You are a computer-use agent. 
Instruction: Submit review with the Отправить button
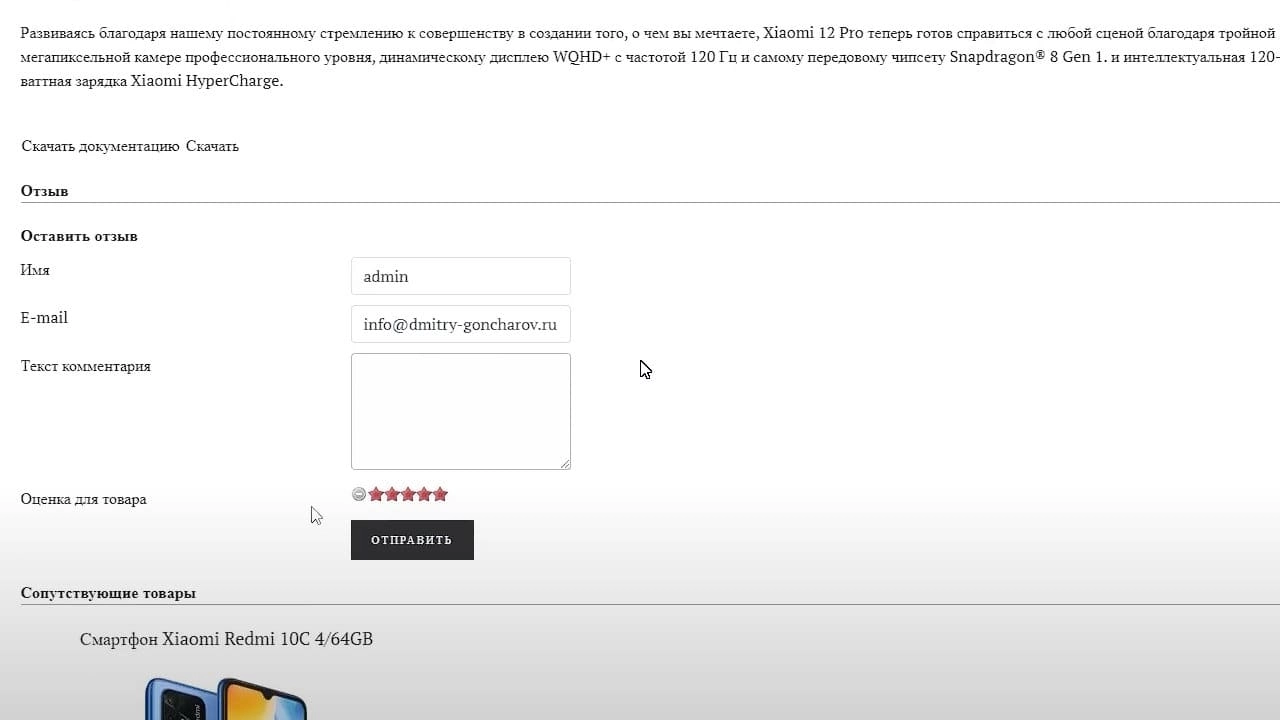click(x=412, y=540)
